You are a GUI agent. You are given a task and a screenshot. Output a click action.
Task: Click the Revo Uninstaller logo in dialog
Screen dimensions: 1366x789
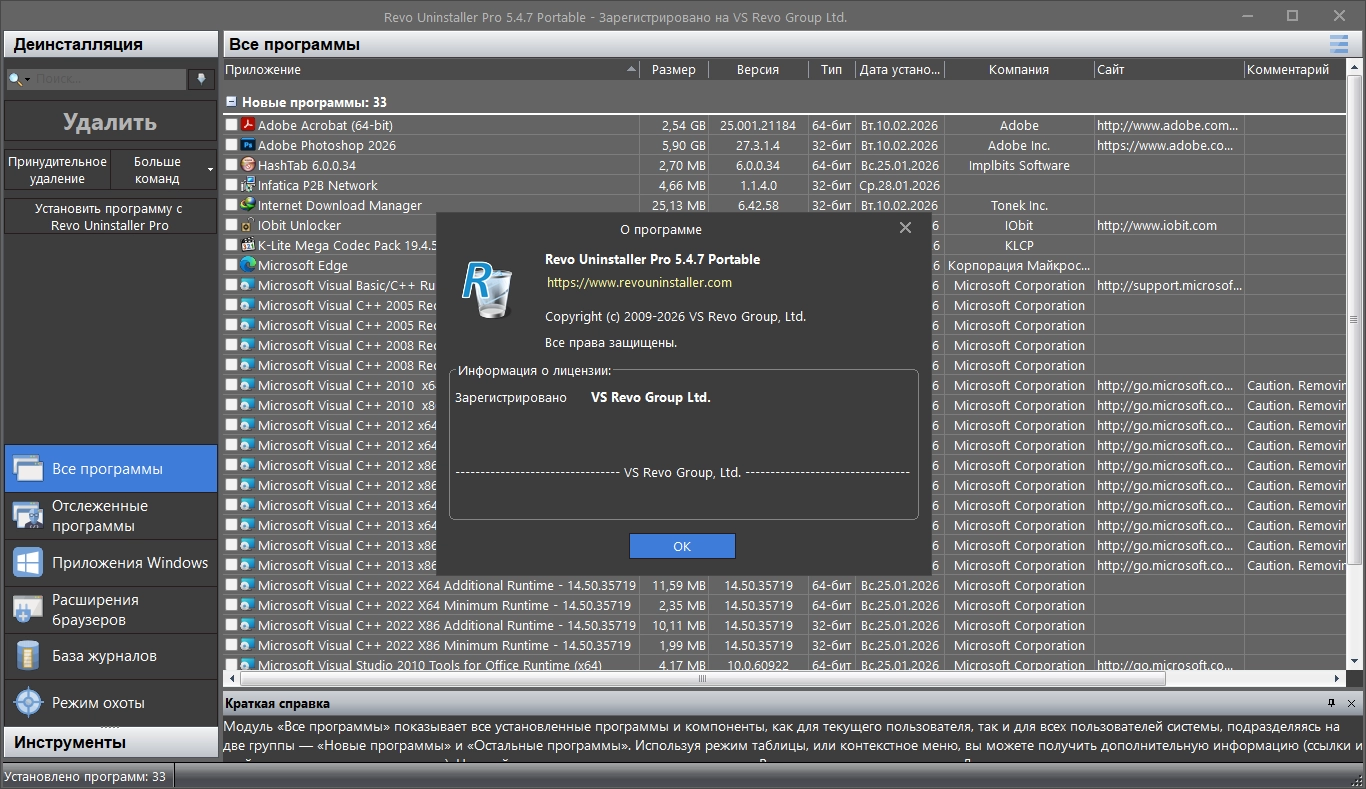487,288
